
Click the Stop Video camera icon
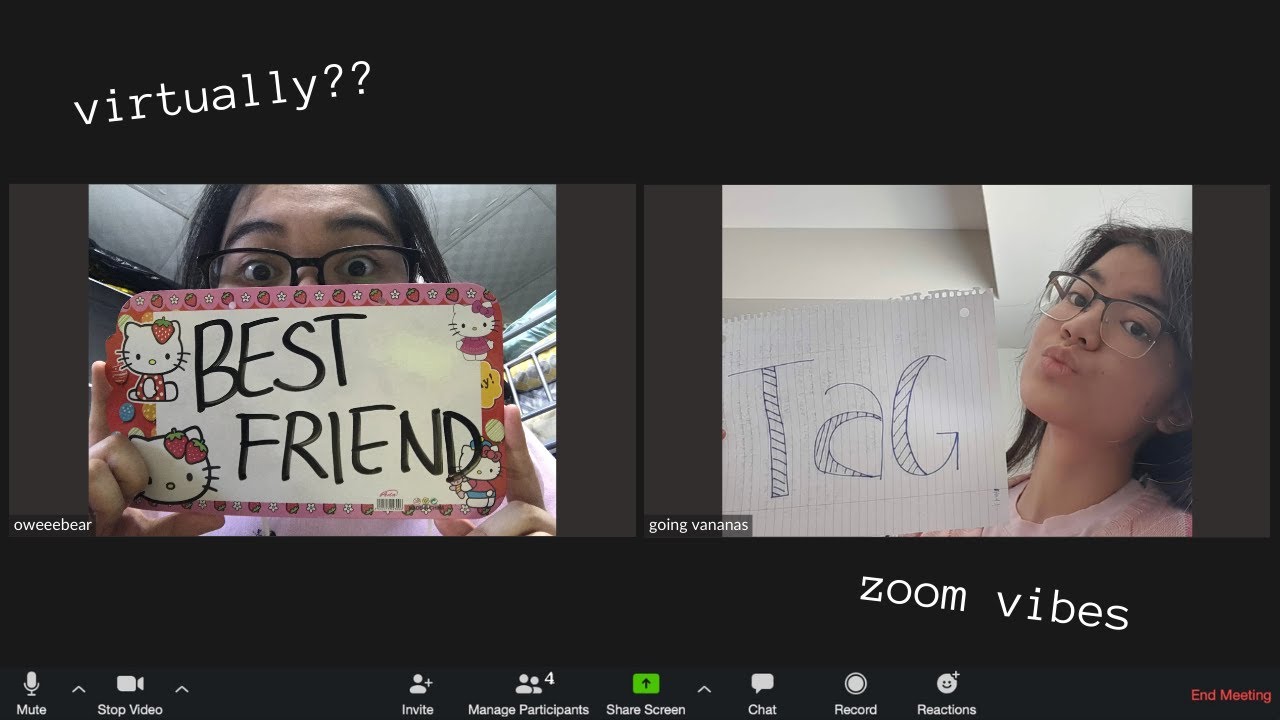click(130, 684)
